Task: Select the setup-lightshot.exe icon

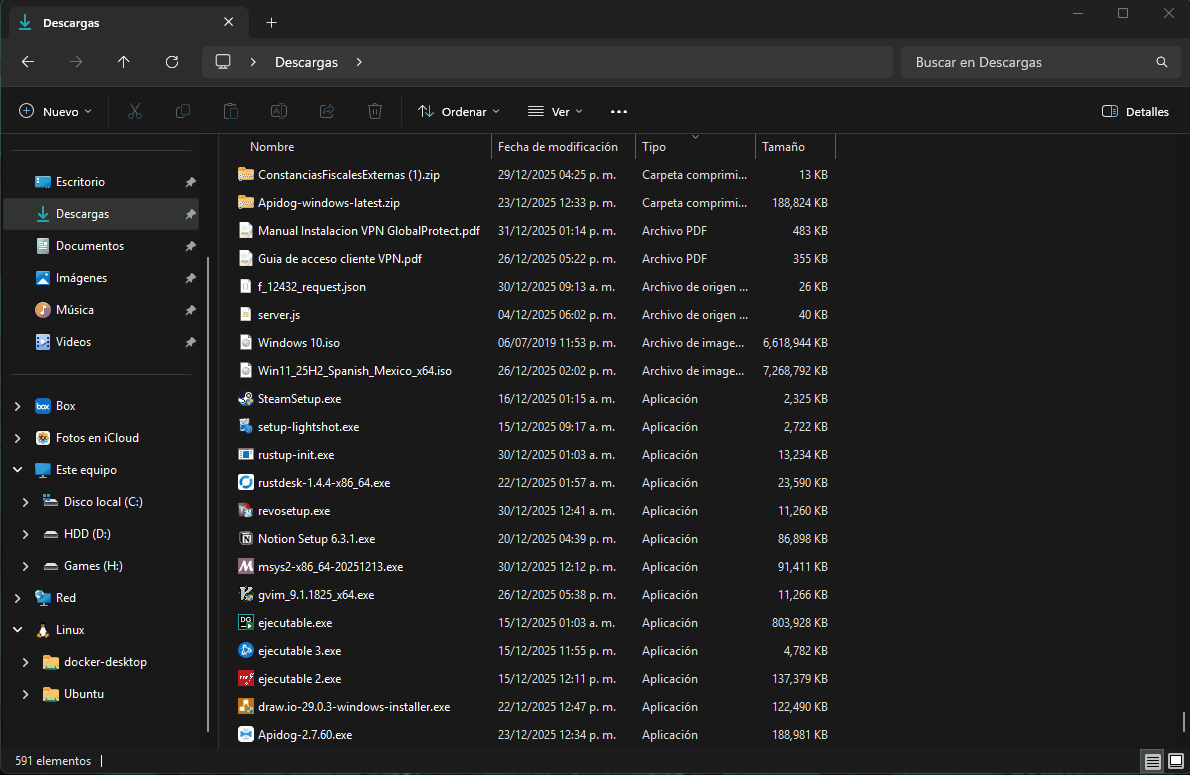Action: [x=245, y=427]
